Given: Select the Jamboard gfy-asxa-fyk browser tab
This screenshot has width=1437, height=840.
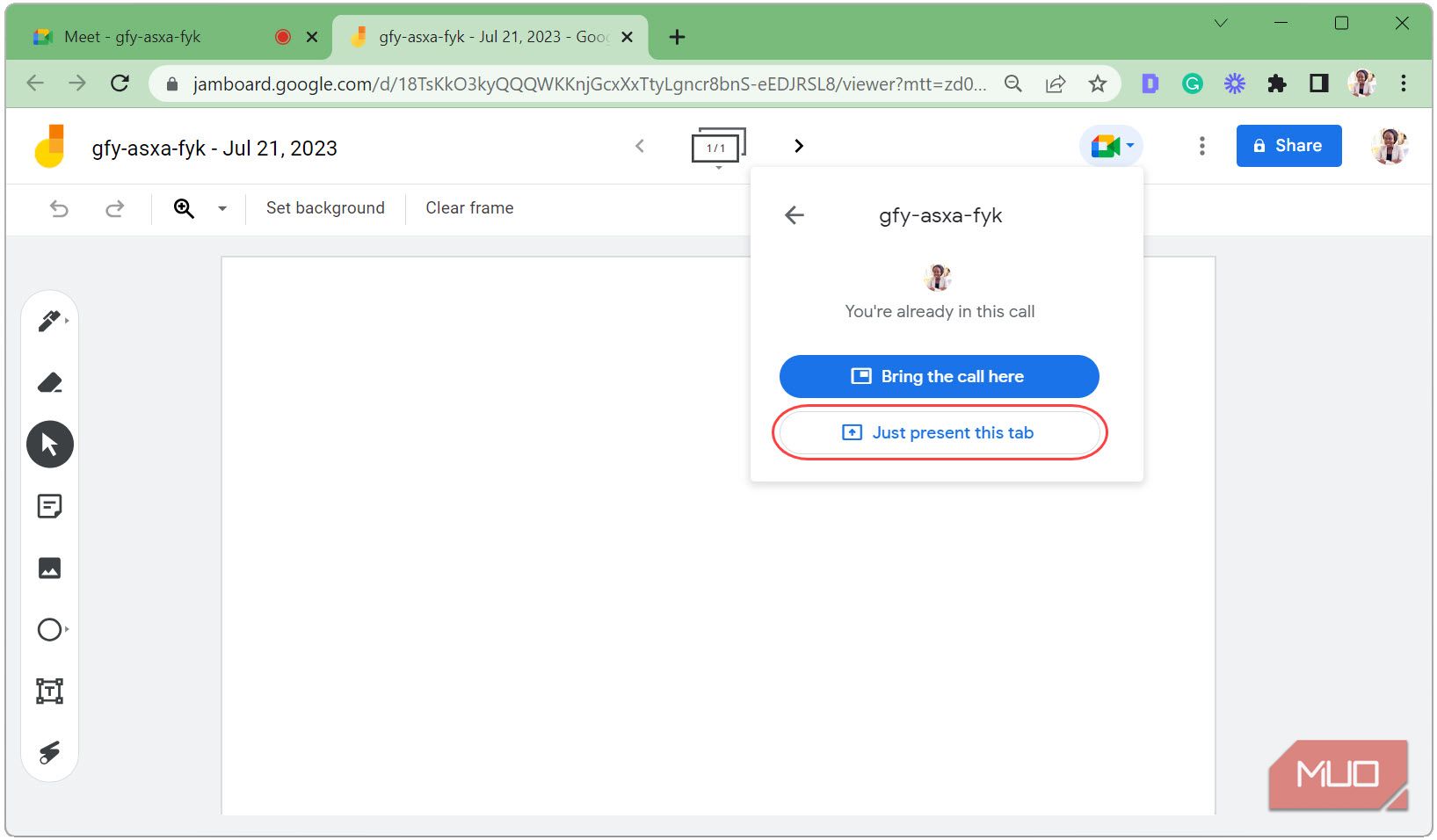Looking at the screenshot, I should [490, 37].
